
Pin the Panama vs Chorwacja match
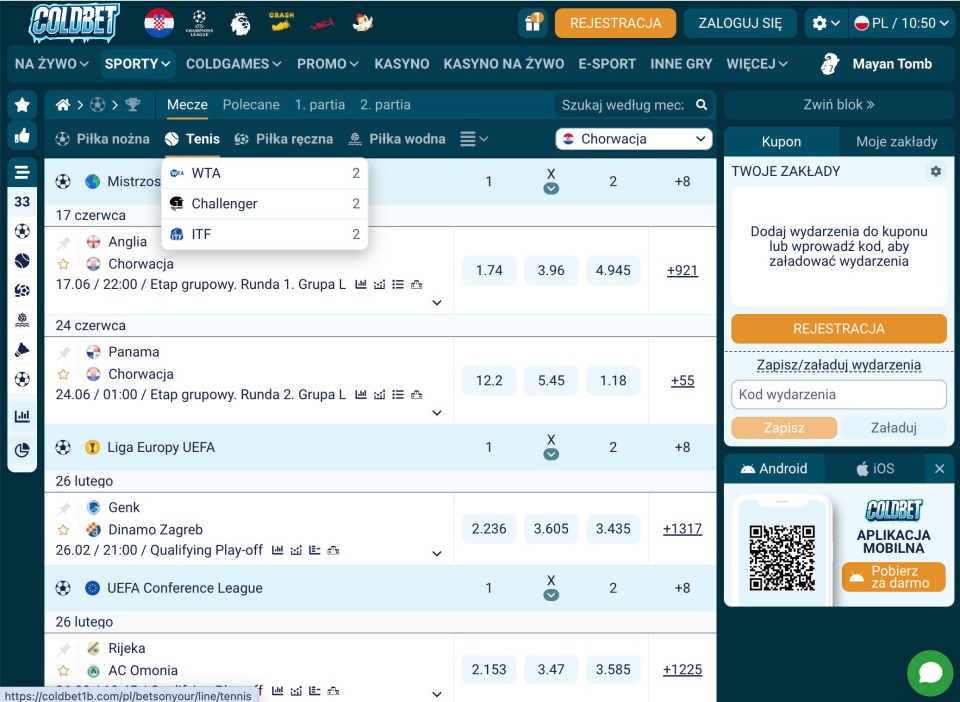coord(64,352)
